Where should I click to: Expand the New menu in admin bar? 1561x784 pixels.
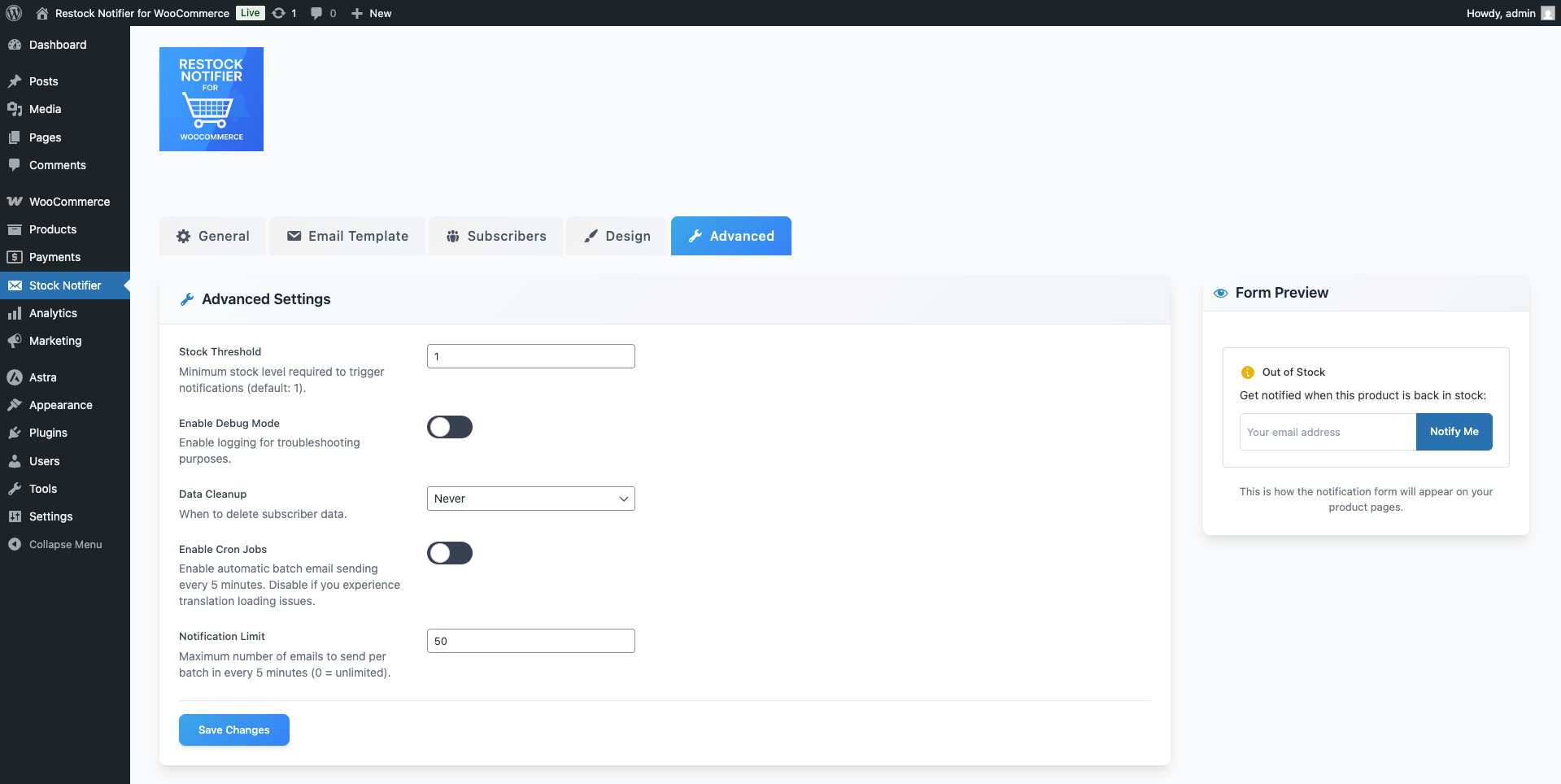click(371, 13)
